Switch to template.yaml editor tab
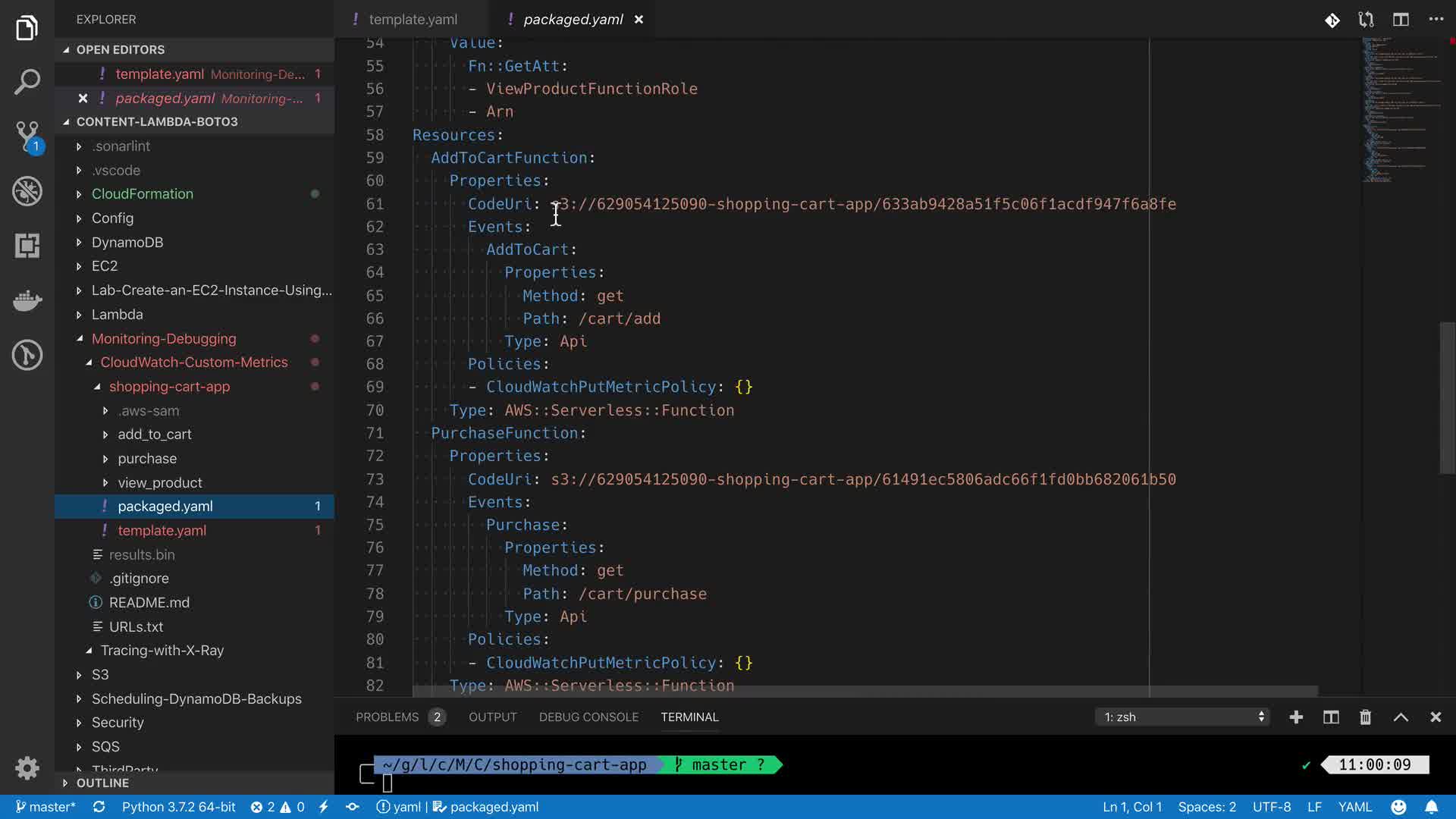Viewport: 1456px width, 819px height. pos(413,20)
